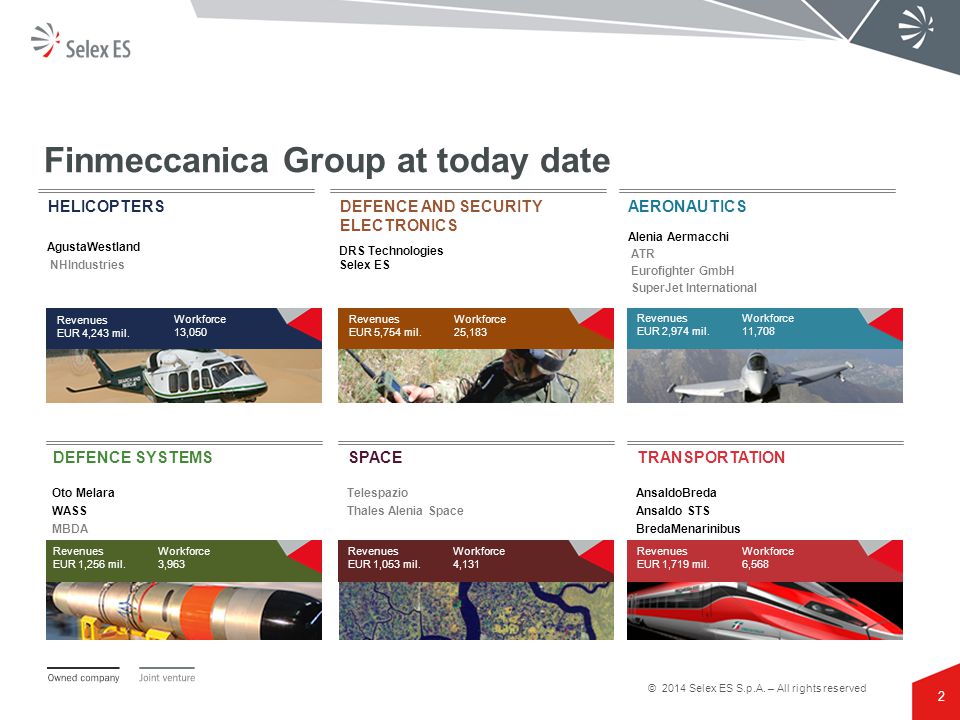Click the Oto Melara company name
Screen dimensions: 960x720
tap(83, 493)
